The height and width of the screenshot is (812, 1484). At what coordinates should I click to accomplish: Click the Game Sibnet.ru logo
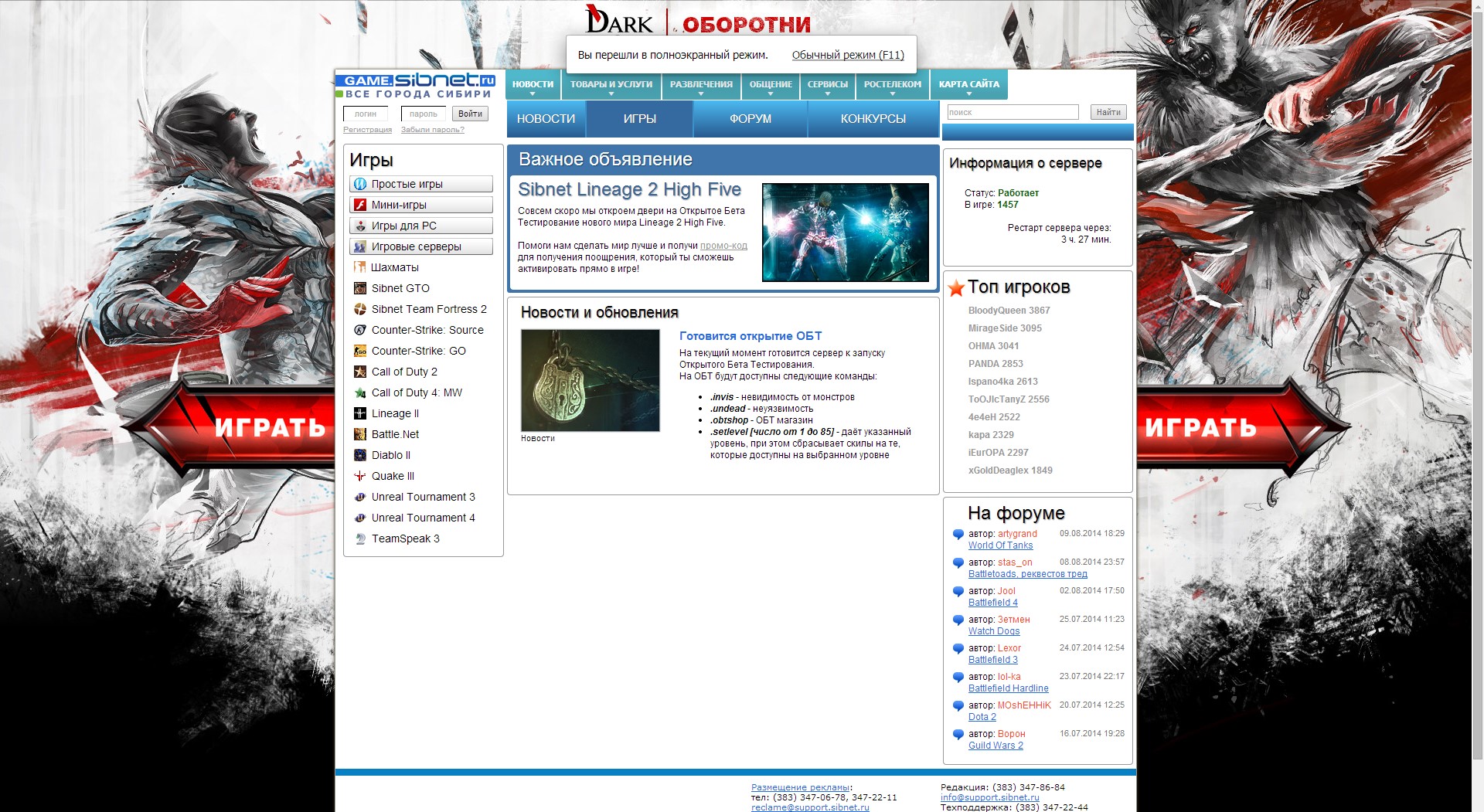pos(416,86)
